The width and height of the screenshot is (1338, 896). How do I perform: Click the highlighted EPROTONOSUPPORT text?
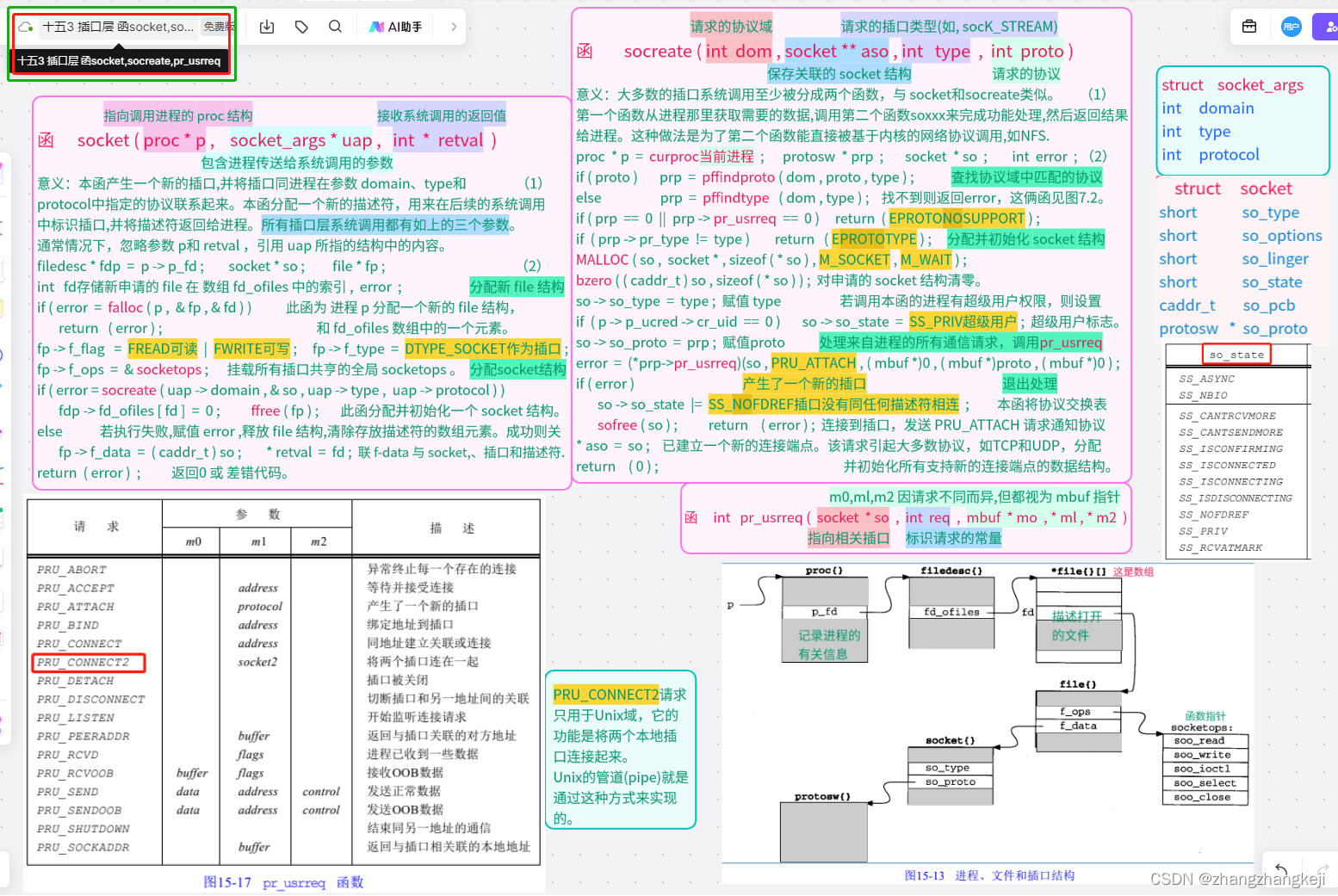point(957,219)
